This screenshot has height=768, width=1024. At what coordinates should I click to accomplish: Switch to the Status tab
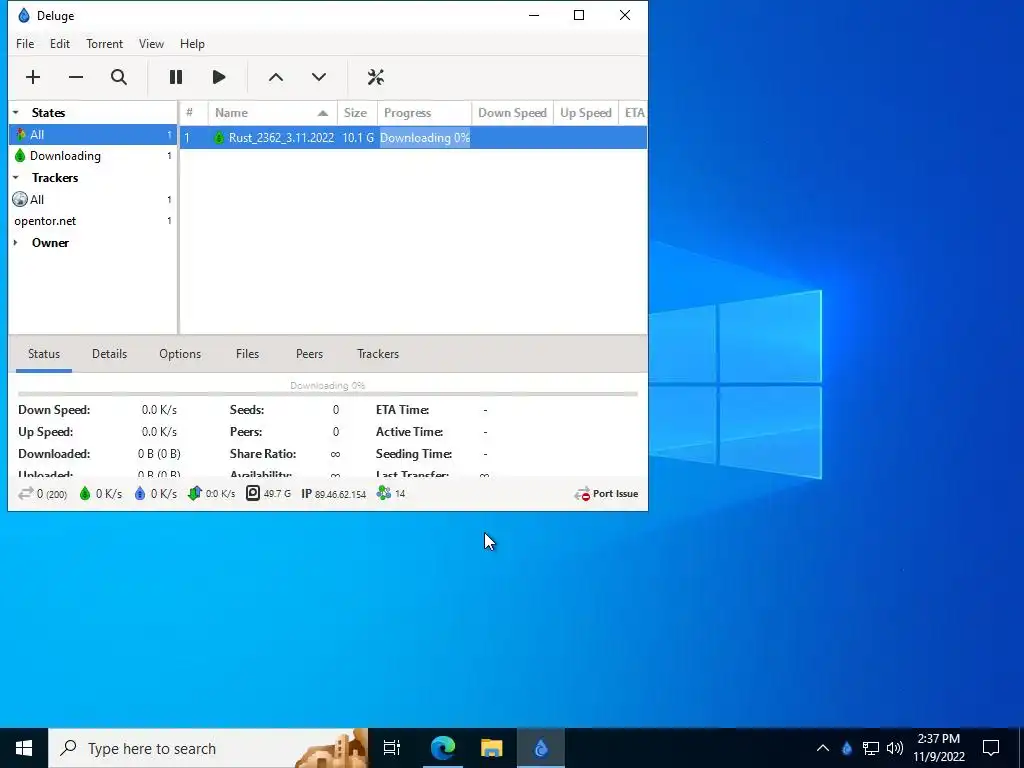44,354
